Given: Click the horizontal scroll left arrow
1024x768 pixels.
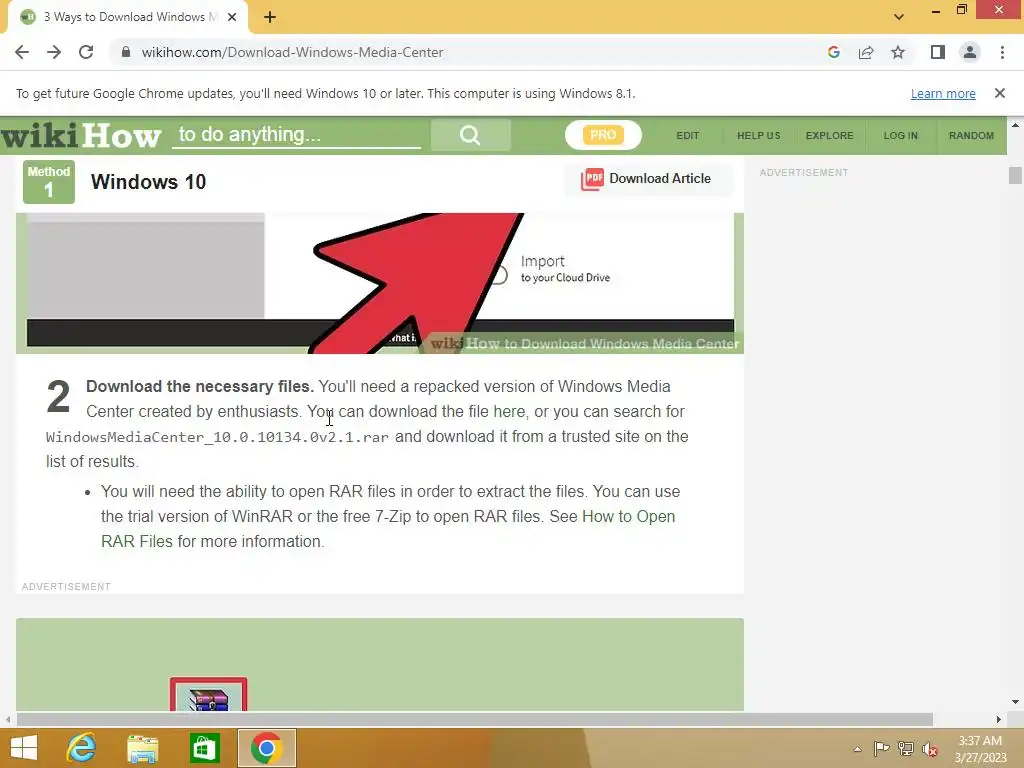Looking at the screenshot, I should 8,720.
